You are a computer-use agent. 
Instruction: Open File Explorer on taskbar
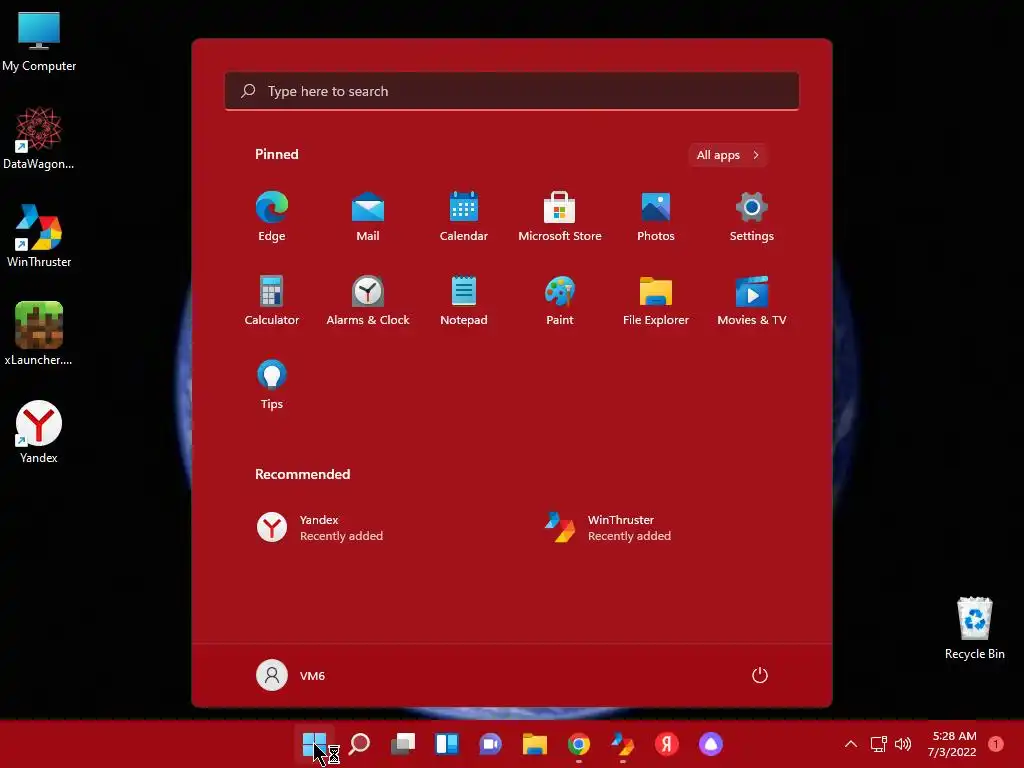click(534, 744)
